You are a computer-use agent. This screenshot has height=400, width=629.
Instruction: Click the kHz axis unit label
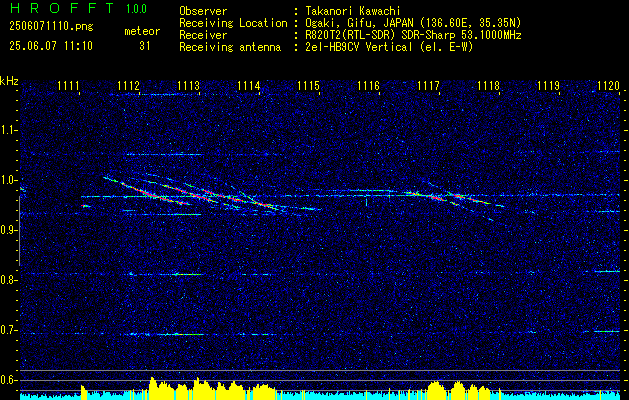tap(9, 81)
